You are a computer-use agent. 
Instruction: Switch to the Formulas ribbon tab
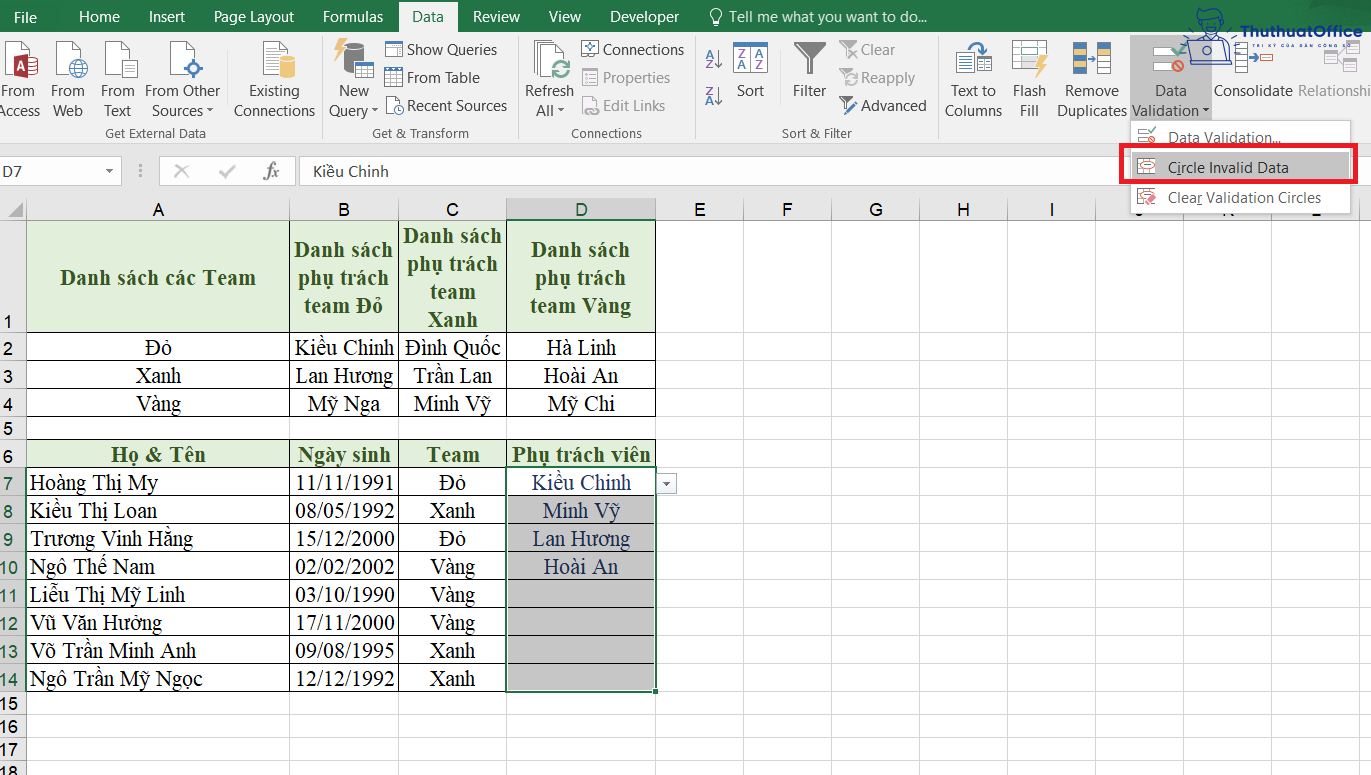pos(352,16)
